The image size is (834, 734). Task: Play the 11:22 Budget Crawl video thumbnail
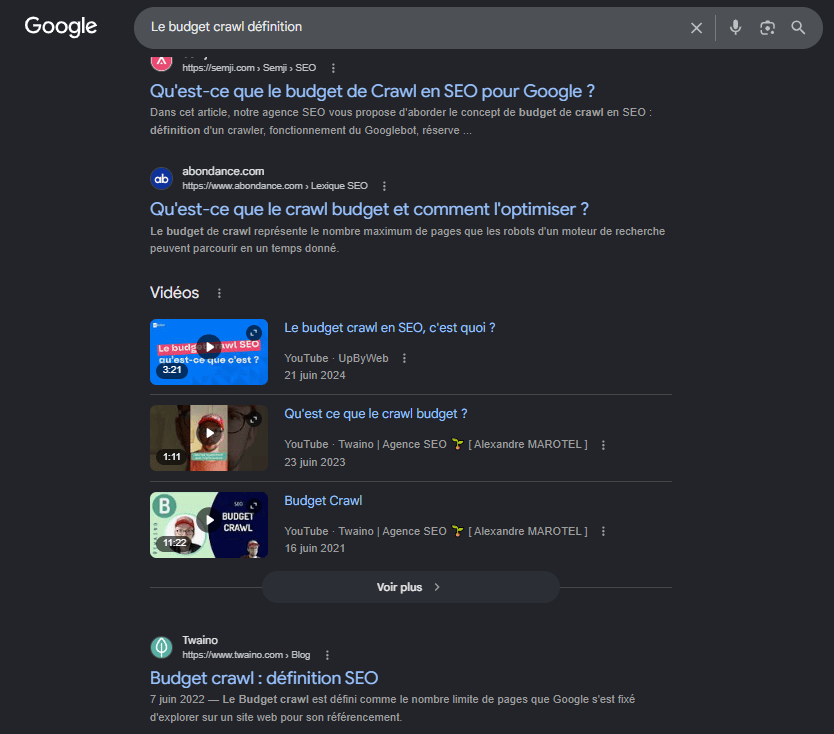click(208, 524)
